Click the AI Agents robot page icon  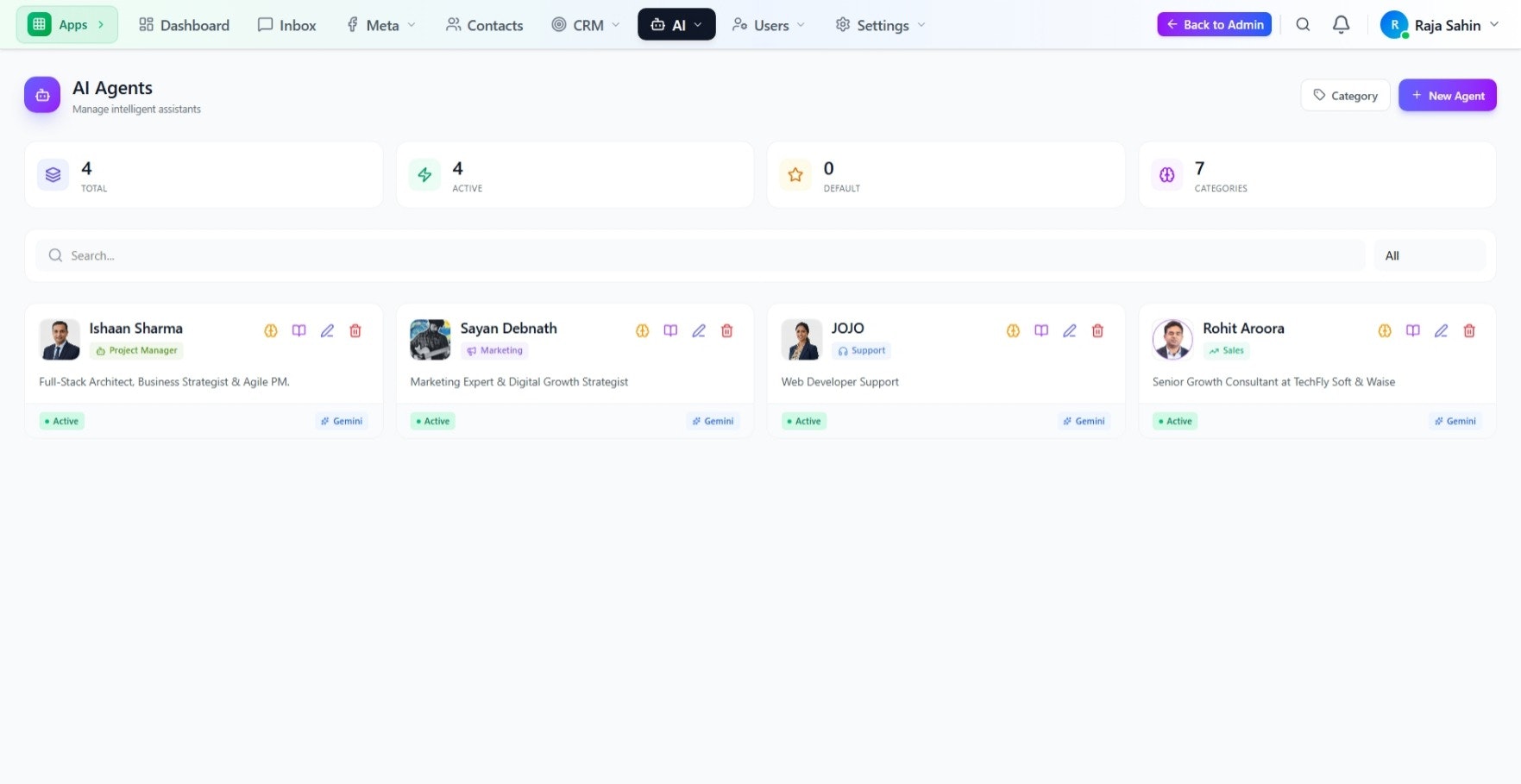click(42, 95)
